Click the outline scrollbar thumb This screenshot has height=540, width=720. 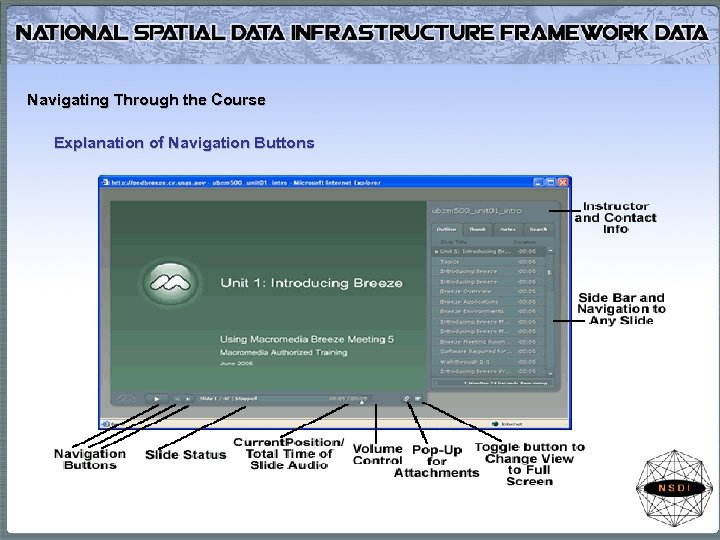(x=549, y=272)
